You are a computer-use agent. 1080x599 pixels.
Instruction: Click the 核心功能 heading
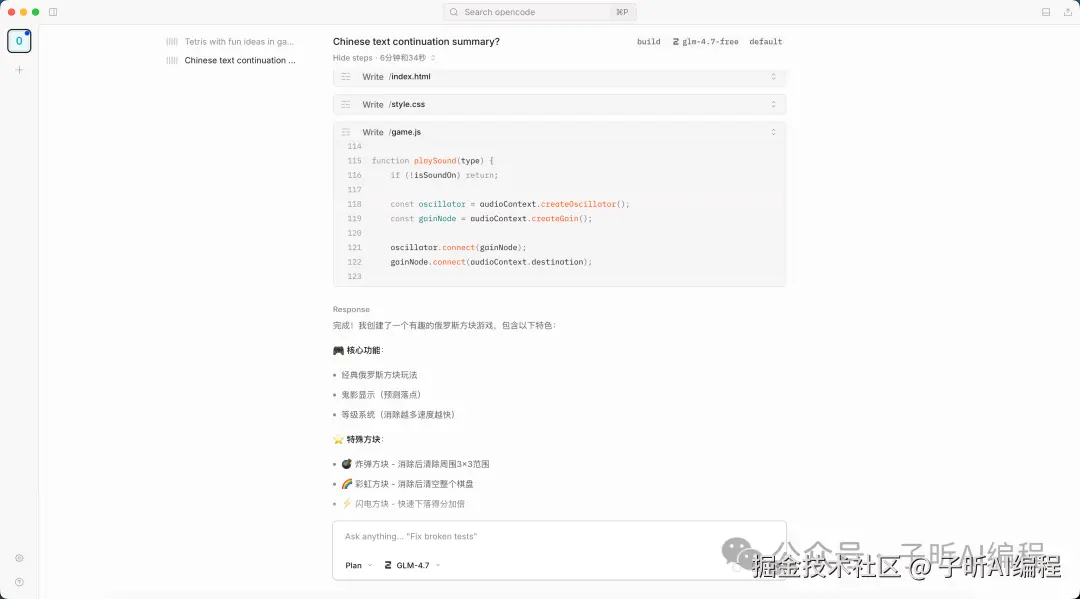click(x=358, y=350)
